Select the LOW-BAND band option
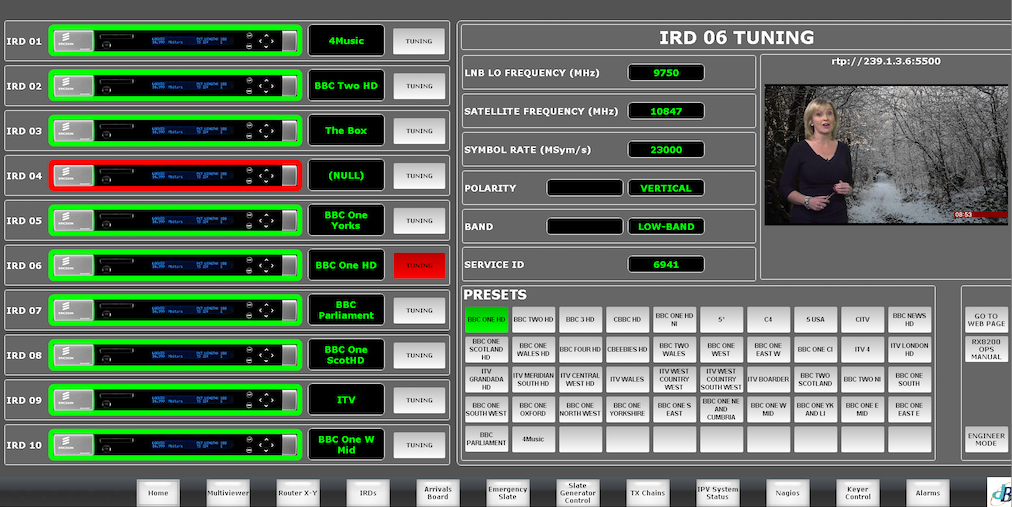1012x507 pixels. click(666, 226)
